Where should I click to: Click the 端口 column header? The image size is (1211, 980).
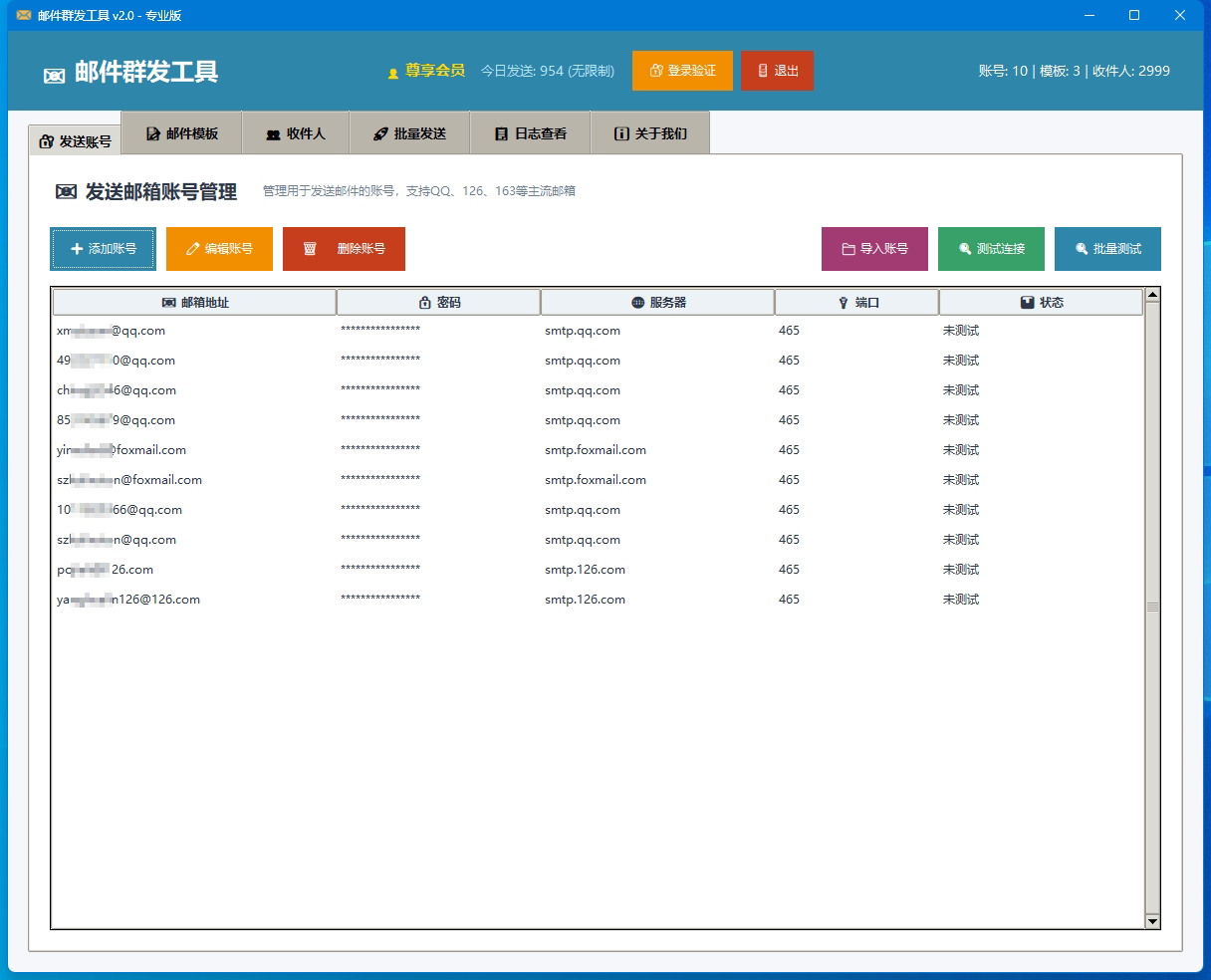click(857, 302)
